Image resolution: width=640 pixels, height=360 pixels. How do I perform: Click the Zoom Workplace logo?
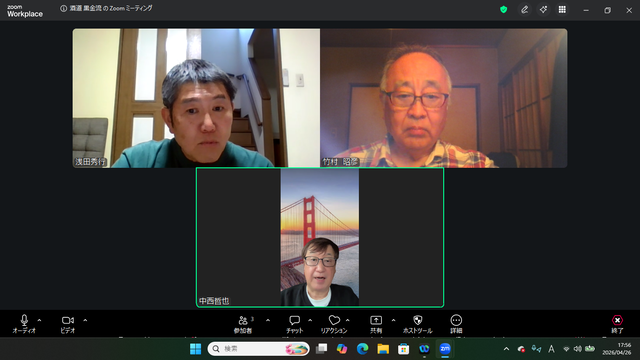(24, 11)
